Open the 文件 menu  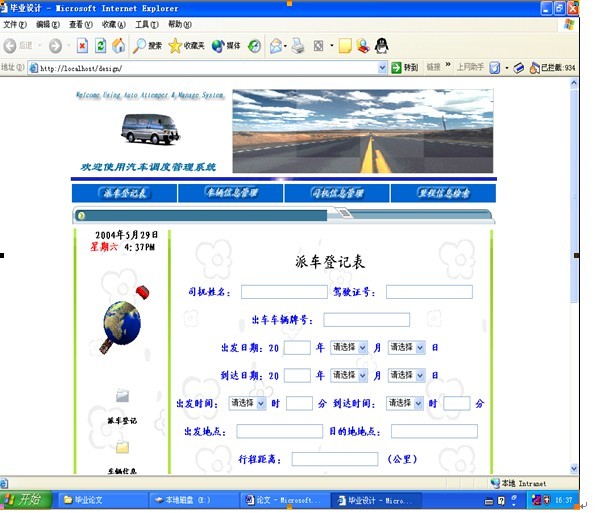coord(15,24)
